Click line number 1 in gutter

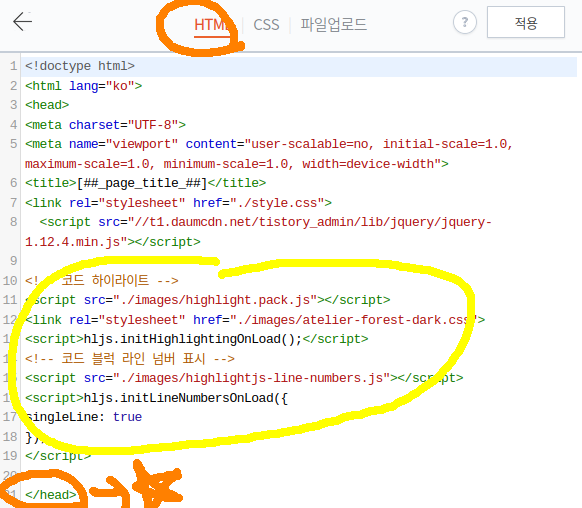[x=13, y=66]
